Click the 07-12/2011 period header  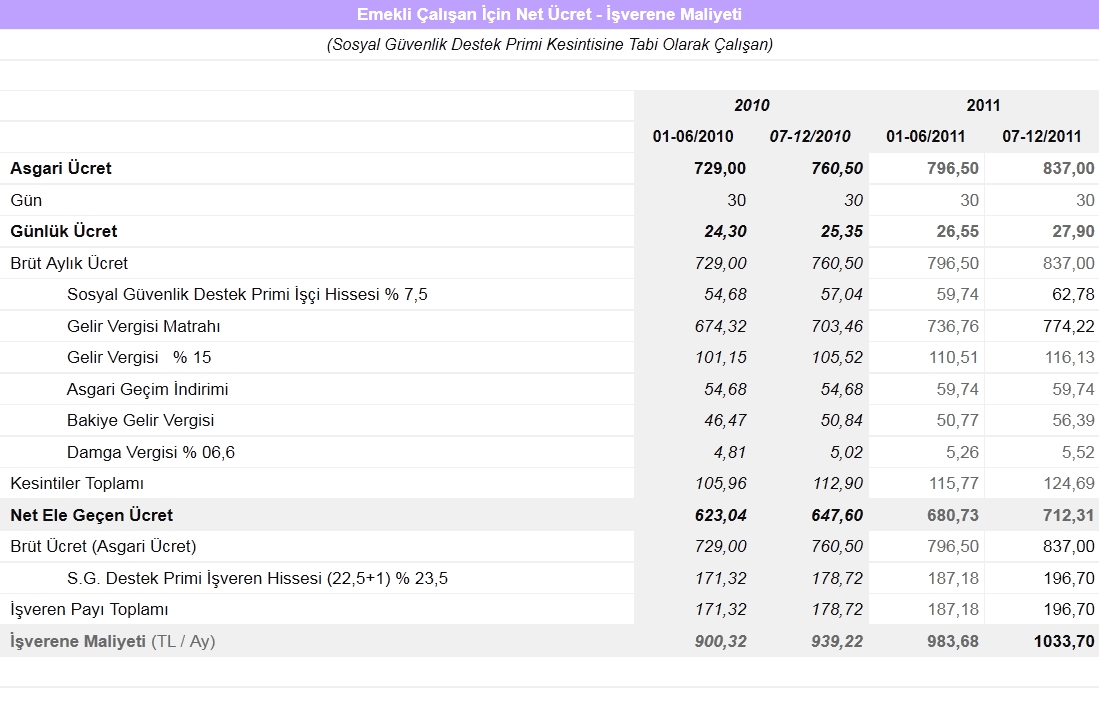pyautogui.click(x=1042, y=137)
